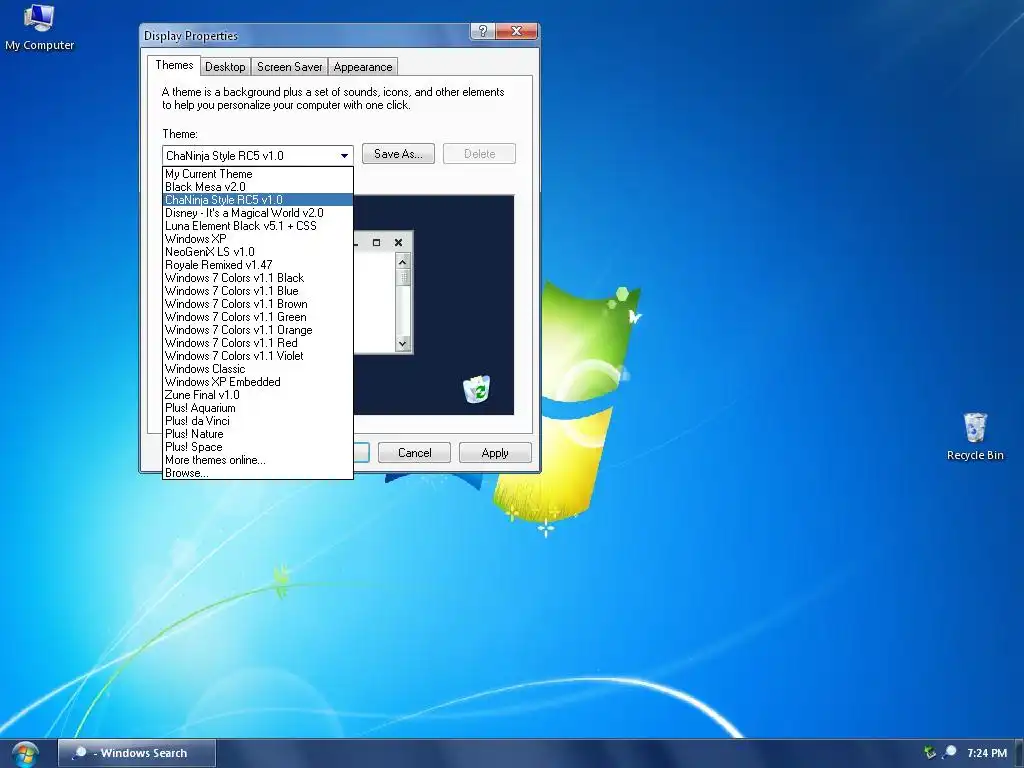
Task: Switch to the Screen Saver tab
Action: pyautogui.click(x=289, y=67)
